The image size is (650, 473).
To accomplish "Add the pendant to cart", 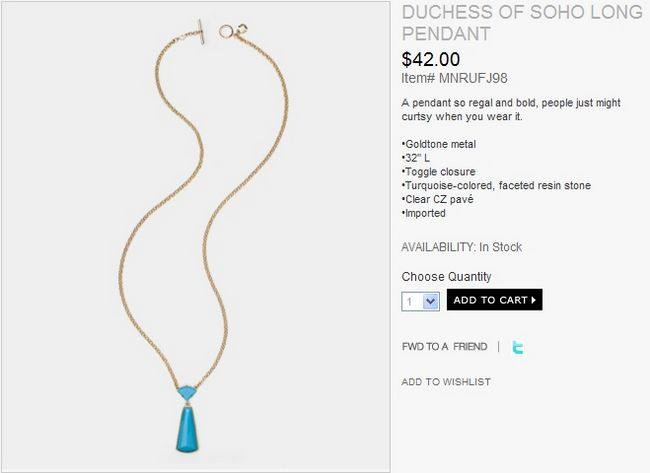I will 495,300.
